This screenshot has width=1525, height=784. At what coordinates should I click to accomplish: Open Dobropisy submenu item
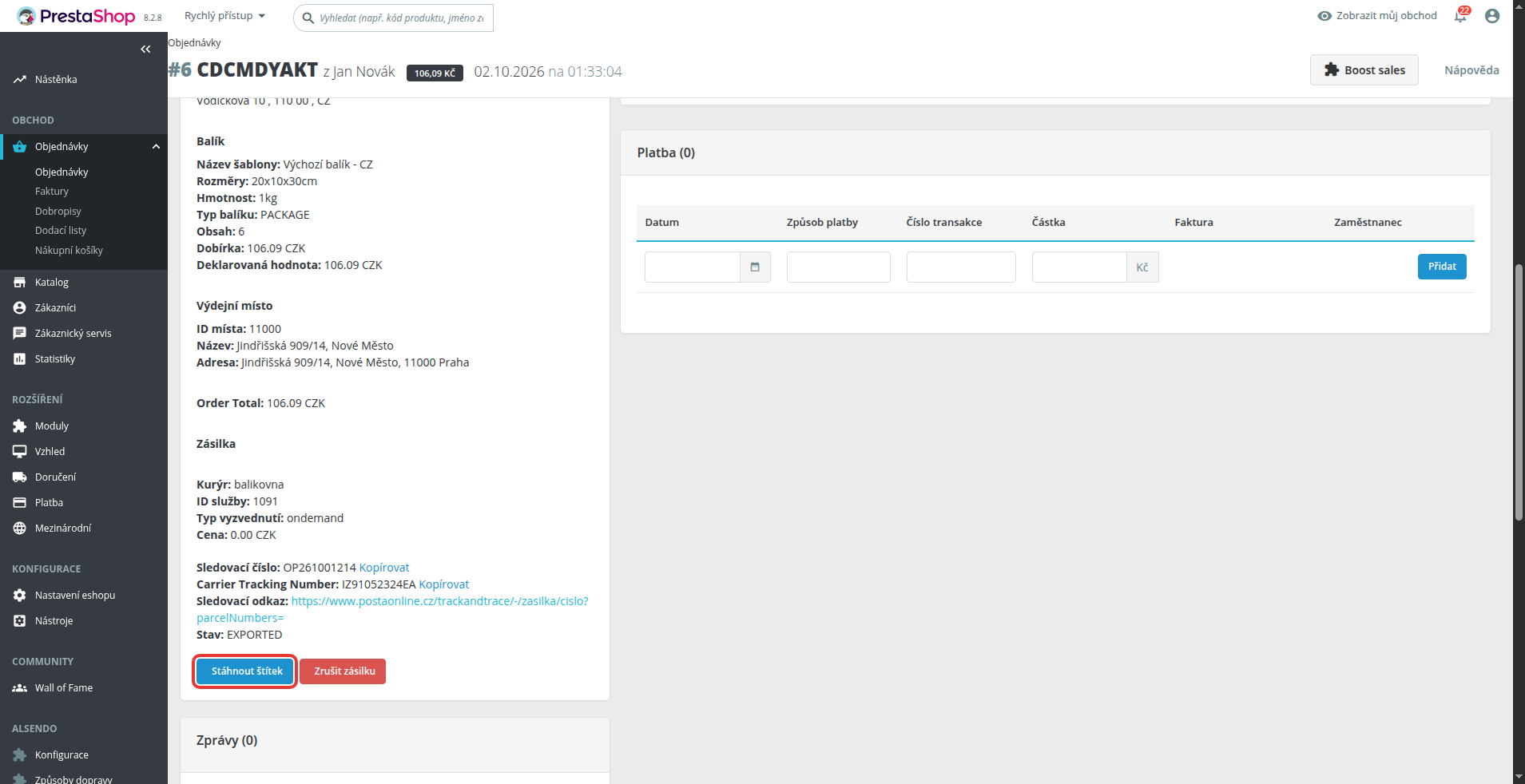point(58,212)
